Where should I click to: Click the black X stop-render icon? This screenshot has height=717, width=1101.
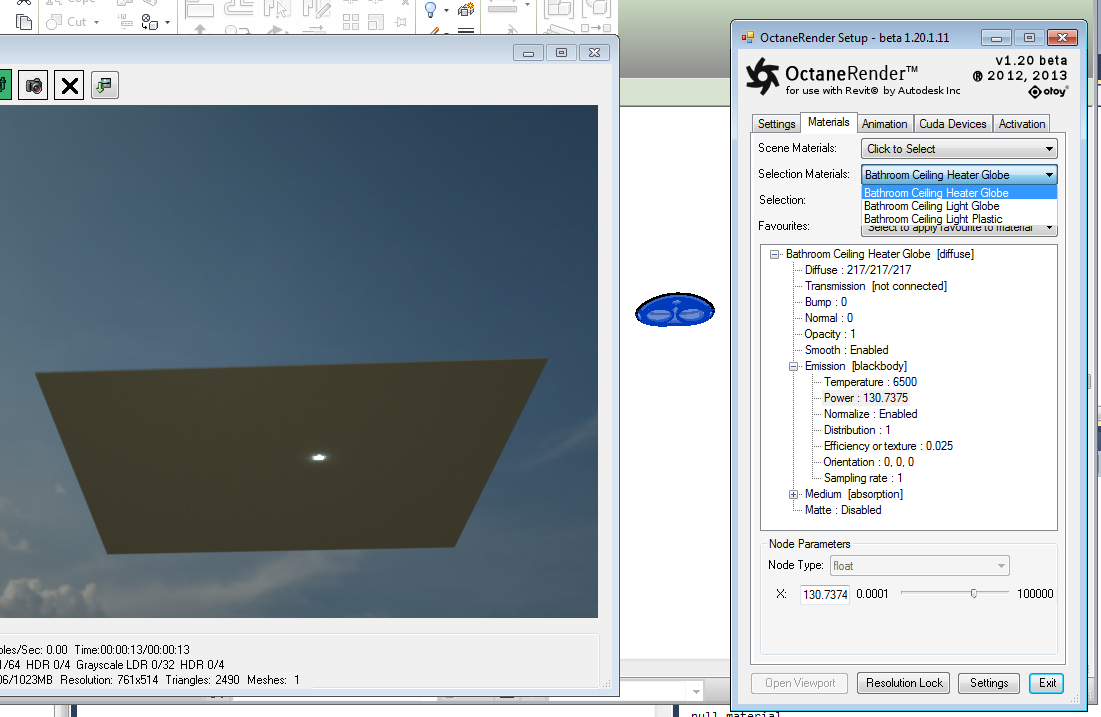69,86
